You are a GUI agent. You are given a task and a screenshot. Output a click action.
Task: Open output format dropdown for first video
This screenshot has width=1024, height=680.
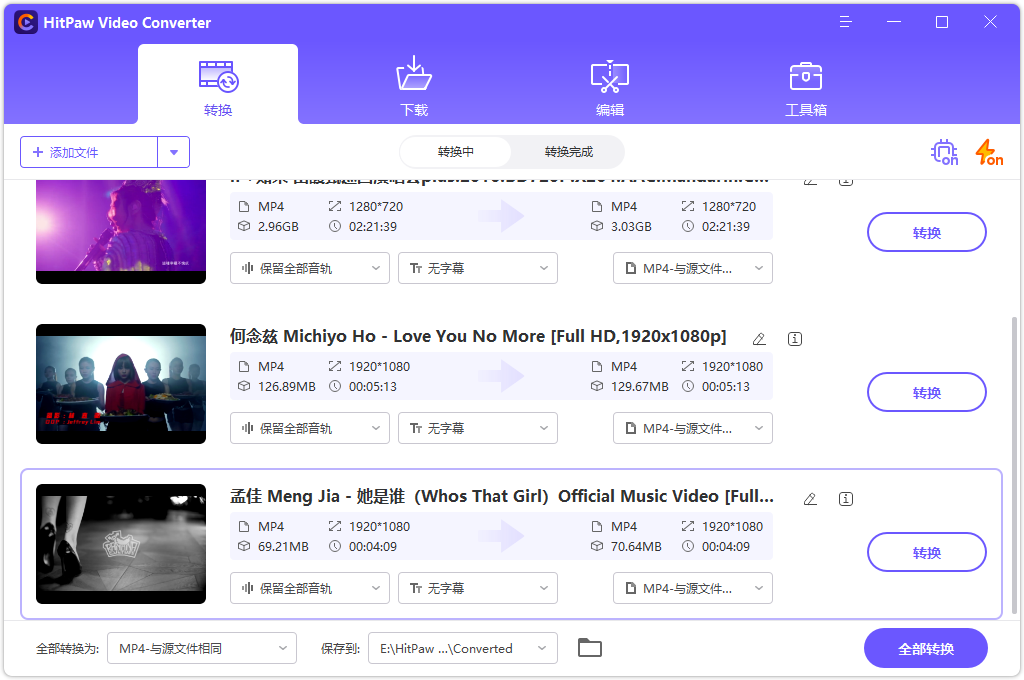point(693,268)
